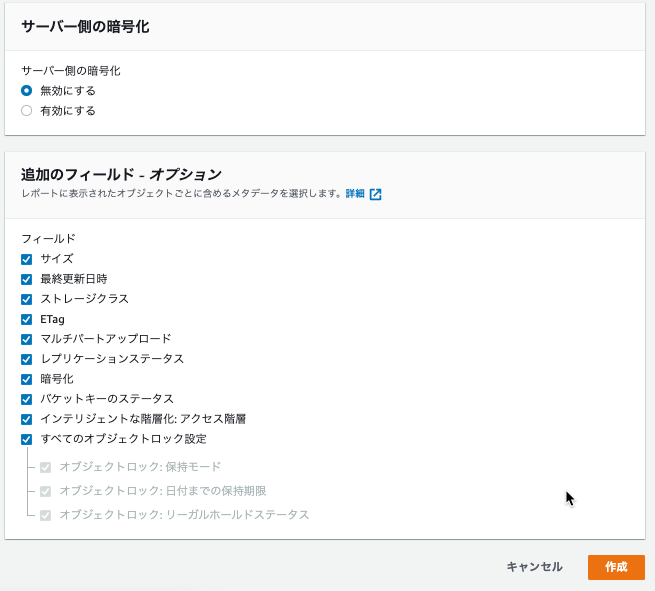Viewport: 655px width, 591px height.
Task: Click the オブジェクトロック: 日付までの保持期限 checkbox
Action: (46, 491)
